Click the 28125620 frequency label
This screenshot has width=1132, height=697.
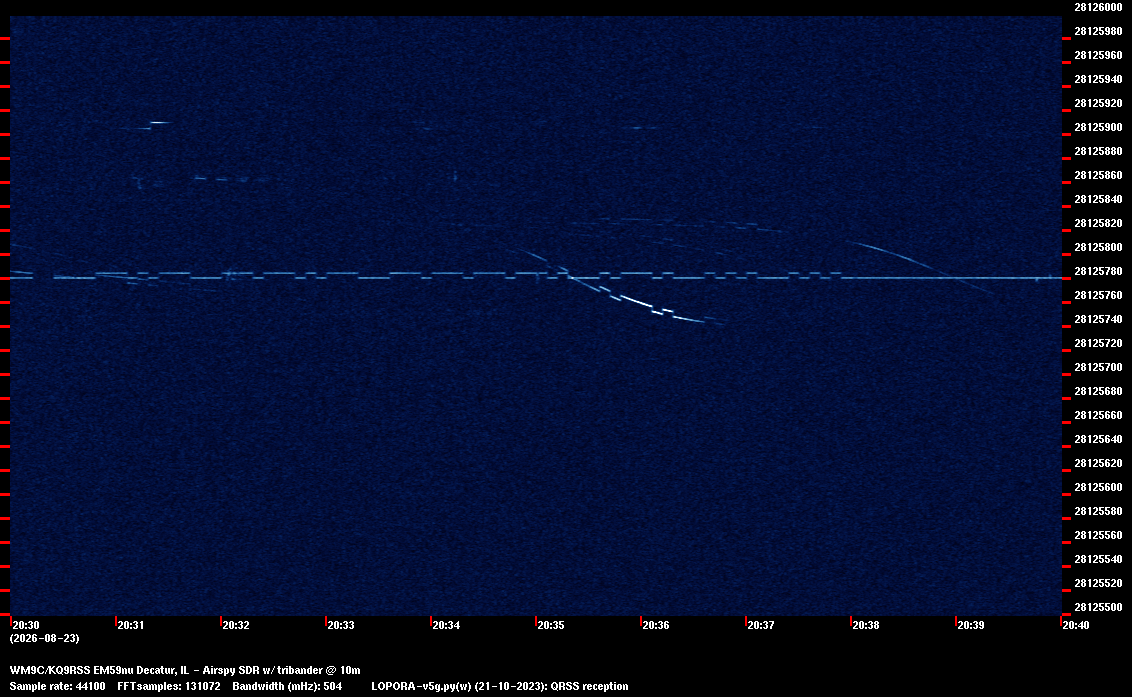[1098, 463]
